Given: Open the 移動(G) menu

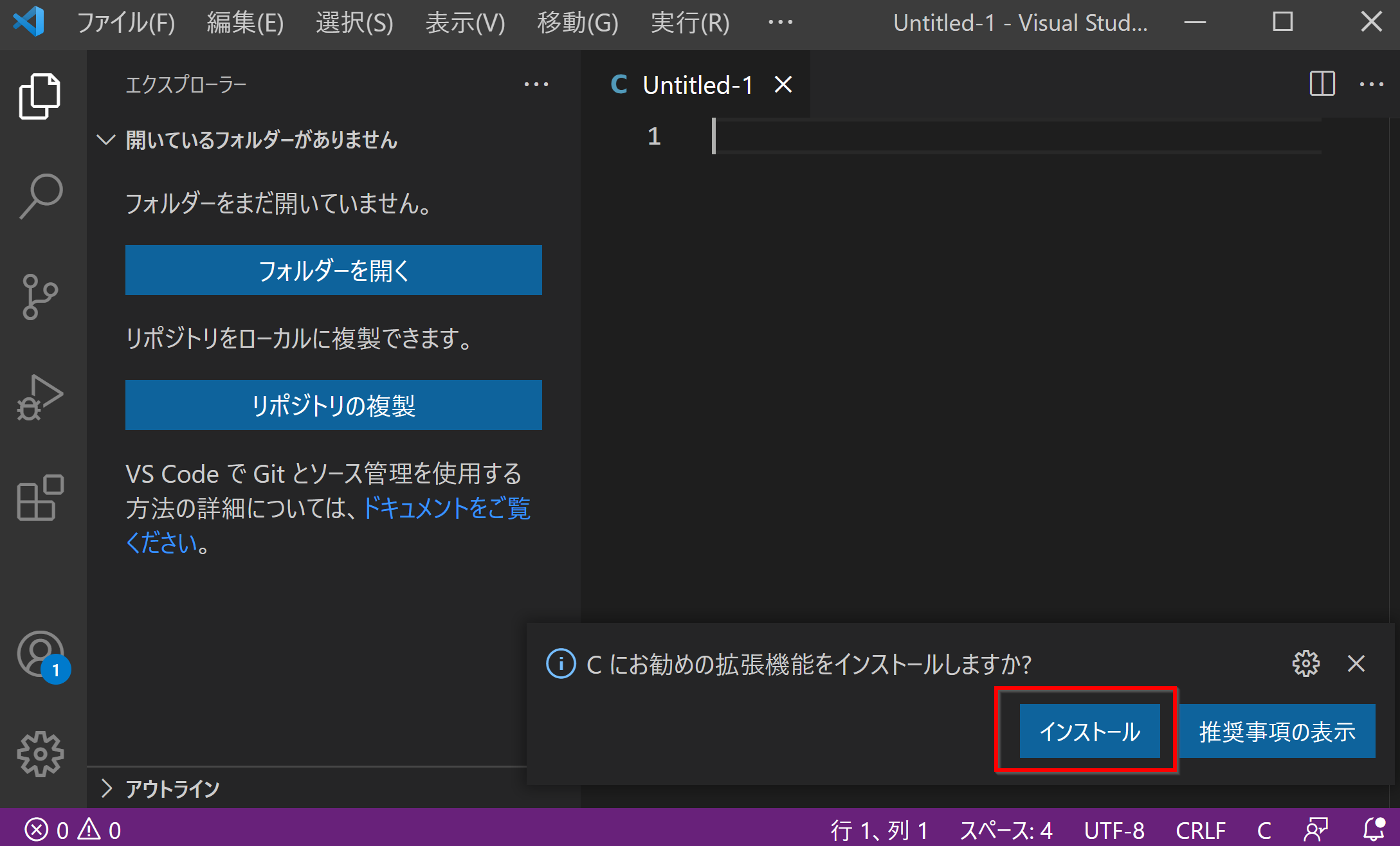Looking at the screenshot, I should point(577,22).
